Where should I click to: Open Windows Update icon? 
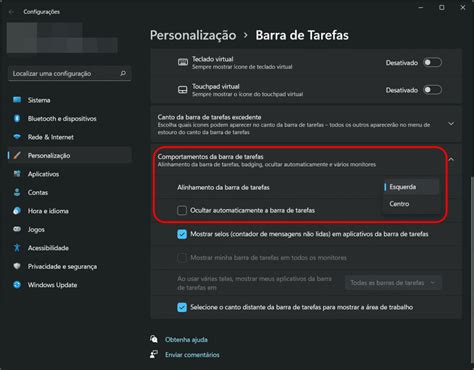17,285
